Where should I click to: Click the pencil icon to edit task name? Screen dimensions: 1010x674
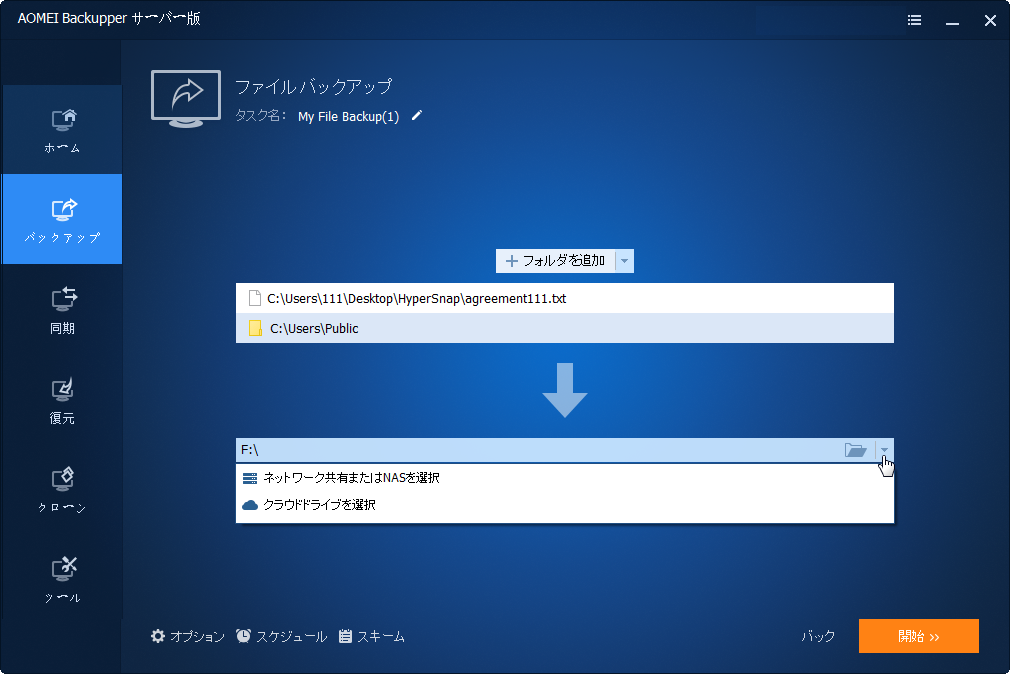(x=417, y=115)
